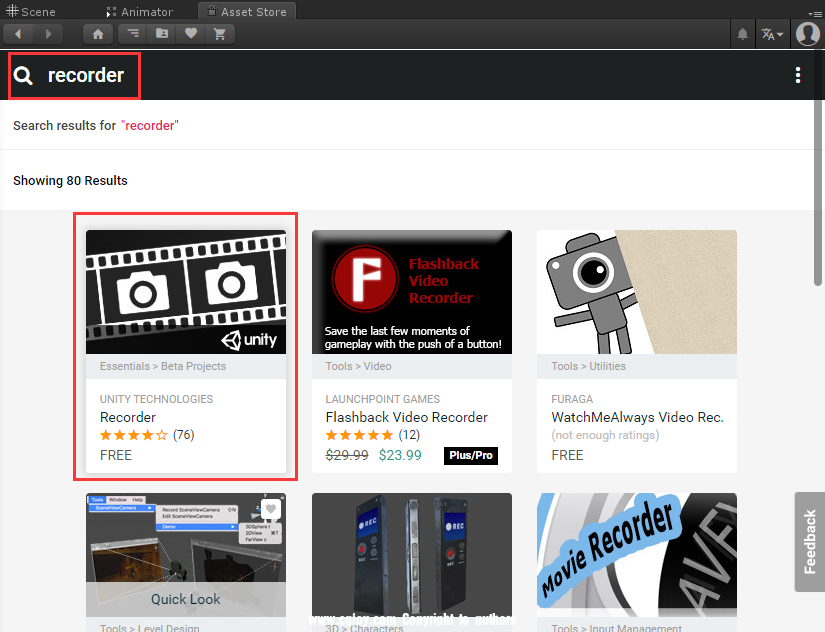
Task: Open the Movie Recorder thumbnail
Action: 637,555
